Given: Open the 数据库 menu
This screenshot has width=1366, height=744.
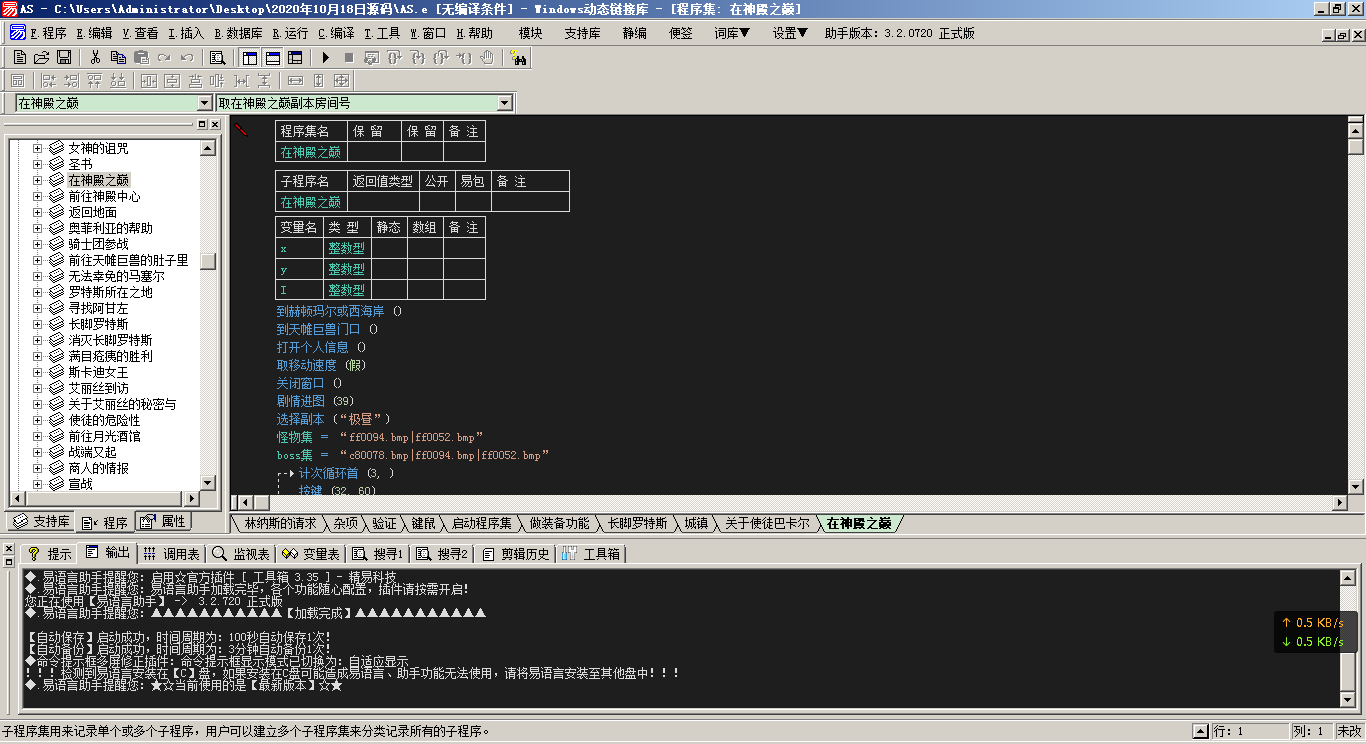Looking at the screenshot, I should (239, 33).
